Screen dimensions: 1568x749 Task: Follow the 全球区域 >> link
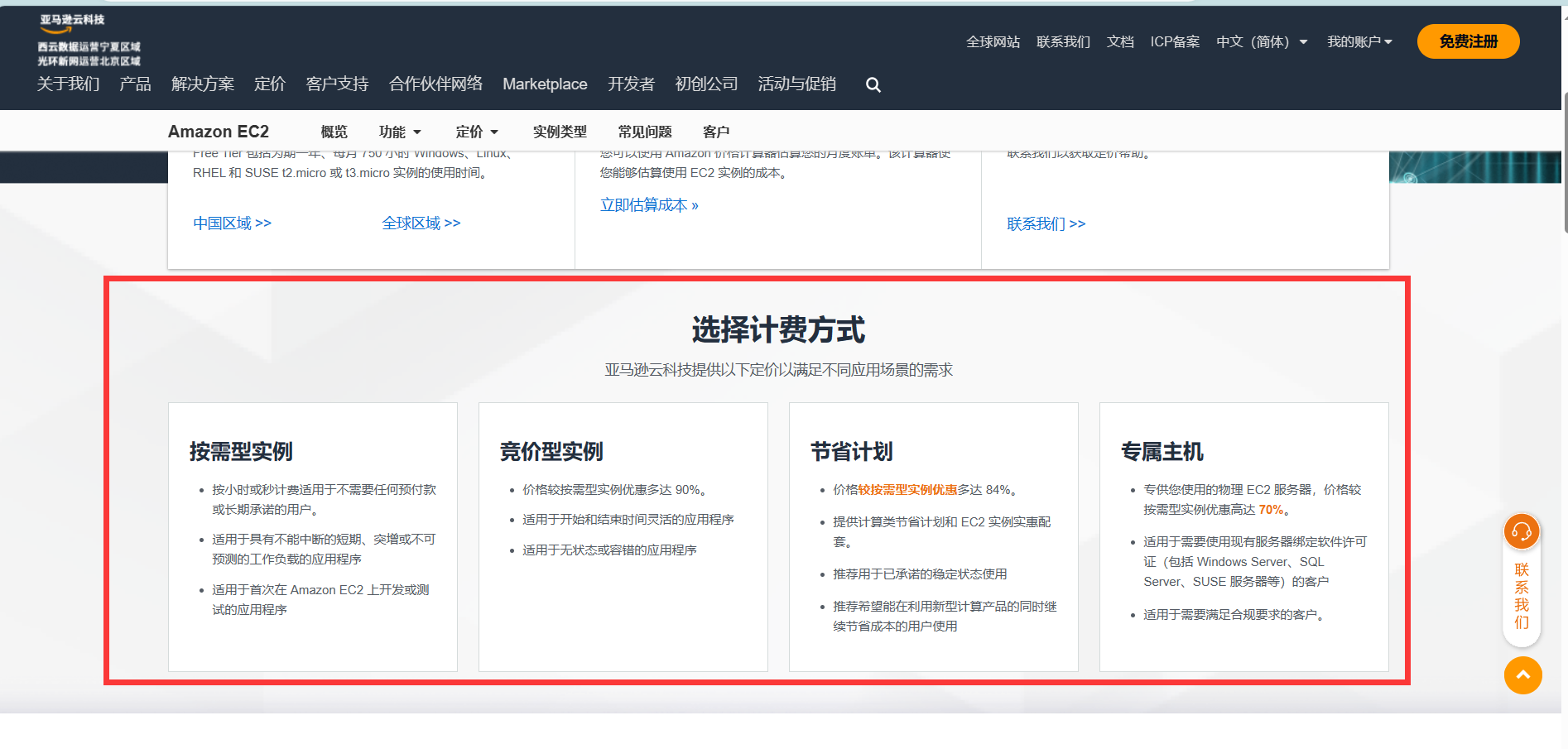tap(421, 223)
